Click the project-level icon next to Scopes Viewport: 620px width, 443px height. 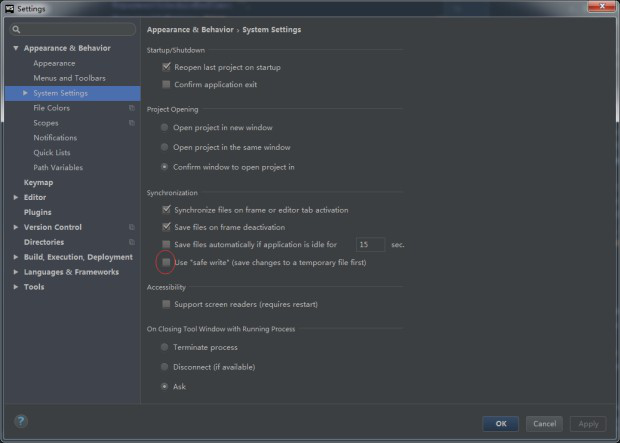pos(132,123)
